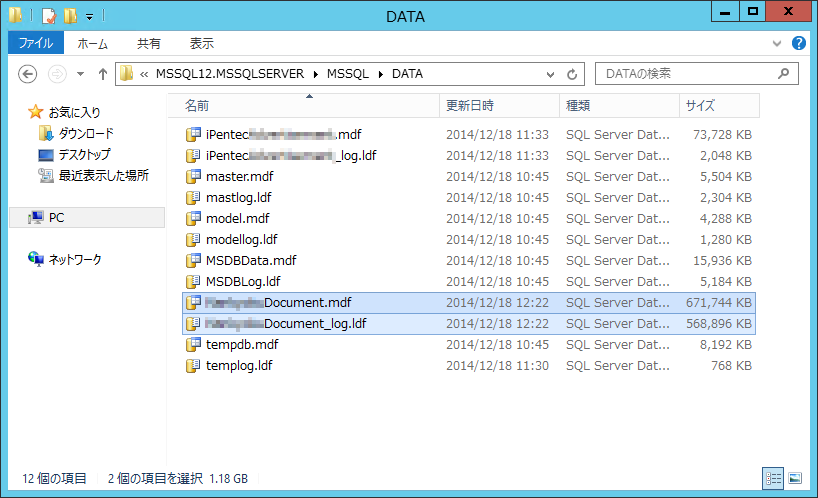The height and width of the screenshot is (498, 818).
Task: Click in the DATAの検索 search box
Action: [x=697, y=74]
